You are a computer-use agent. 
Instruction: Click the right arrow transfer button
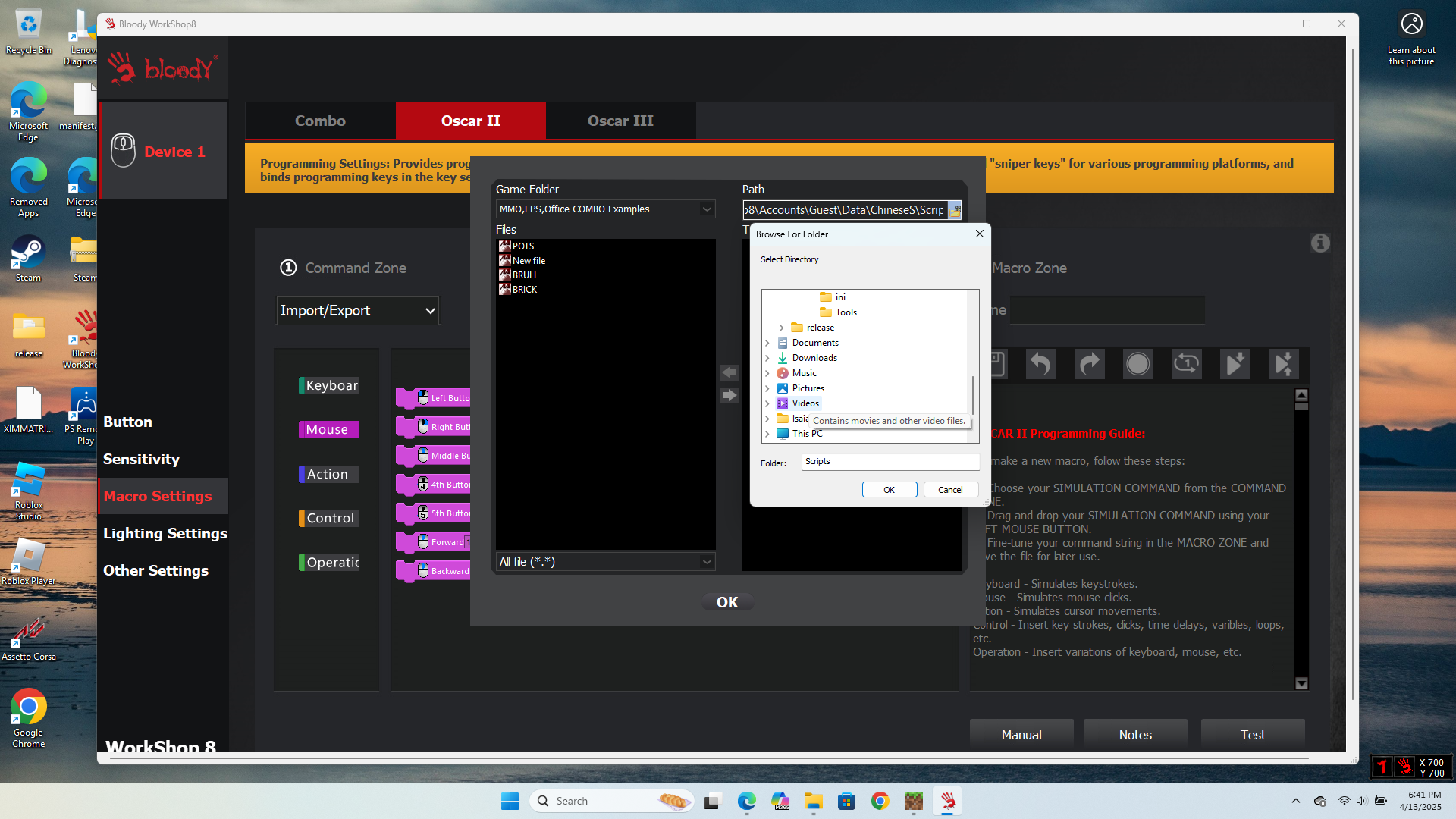click(729, 395)
